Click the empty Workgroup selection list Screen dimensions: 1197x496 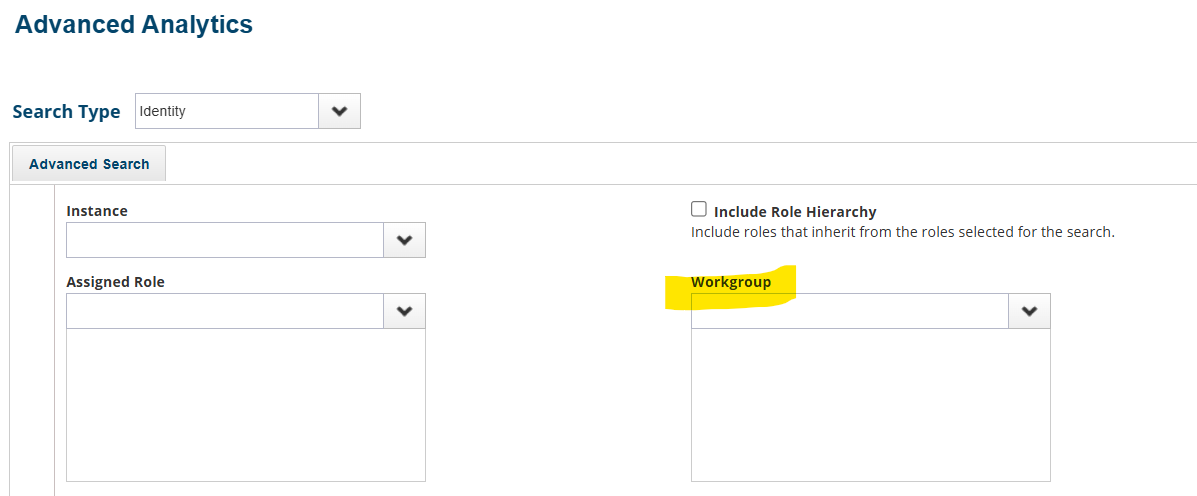pyautogui.click(x=870, y=405)
